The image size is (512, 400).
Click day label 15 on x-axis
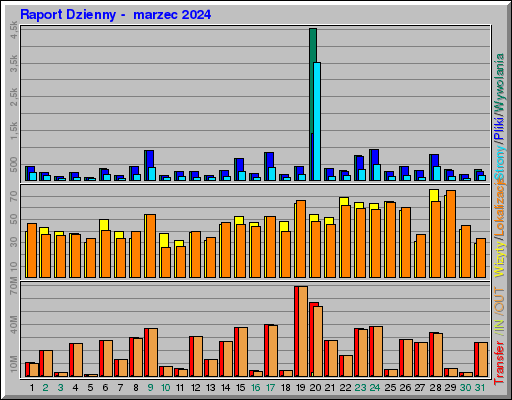click(x=240, y=388)
